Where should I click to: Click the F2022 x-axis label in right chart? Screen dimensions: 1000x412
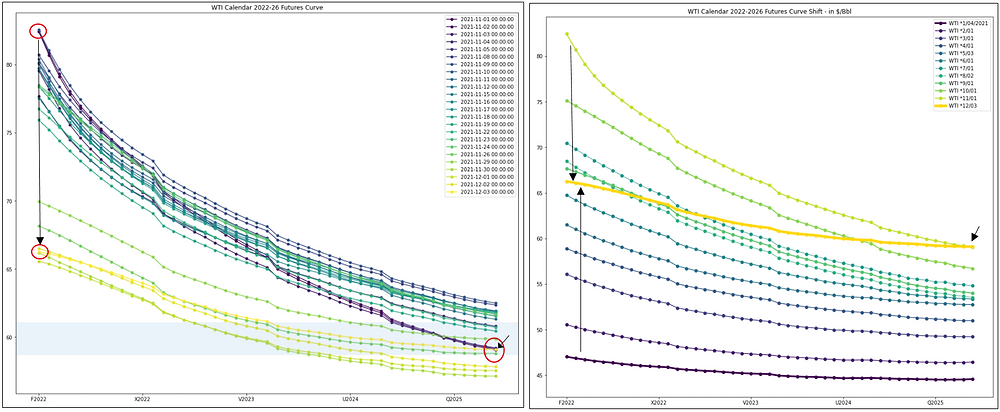click(566, 404)
